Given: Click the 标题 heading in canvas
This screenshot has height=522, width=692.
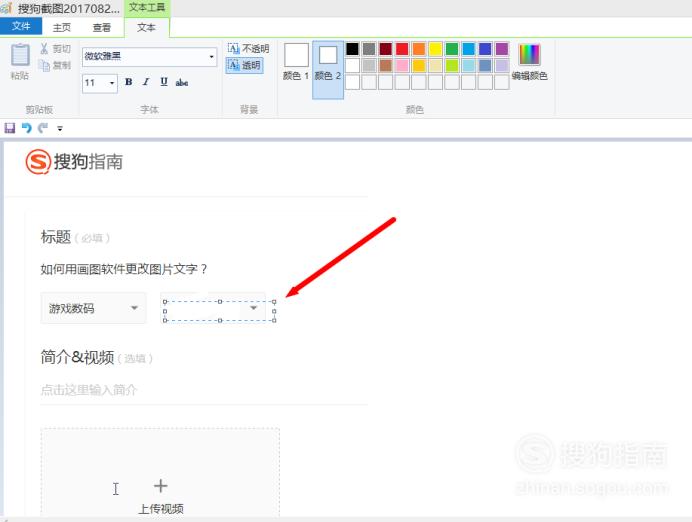Looking at the screenshot, I should tap(56, 237).
